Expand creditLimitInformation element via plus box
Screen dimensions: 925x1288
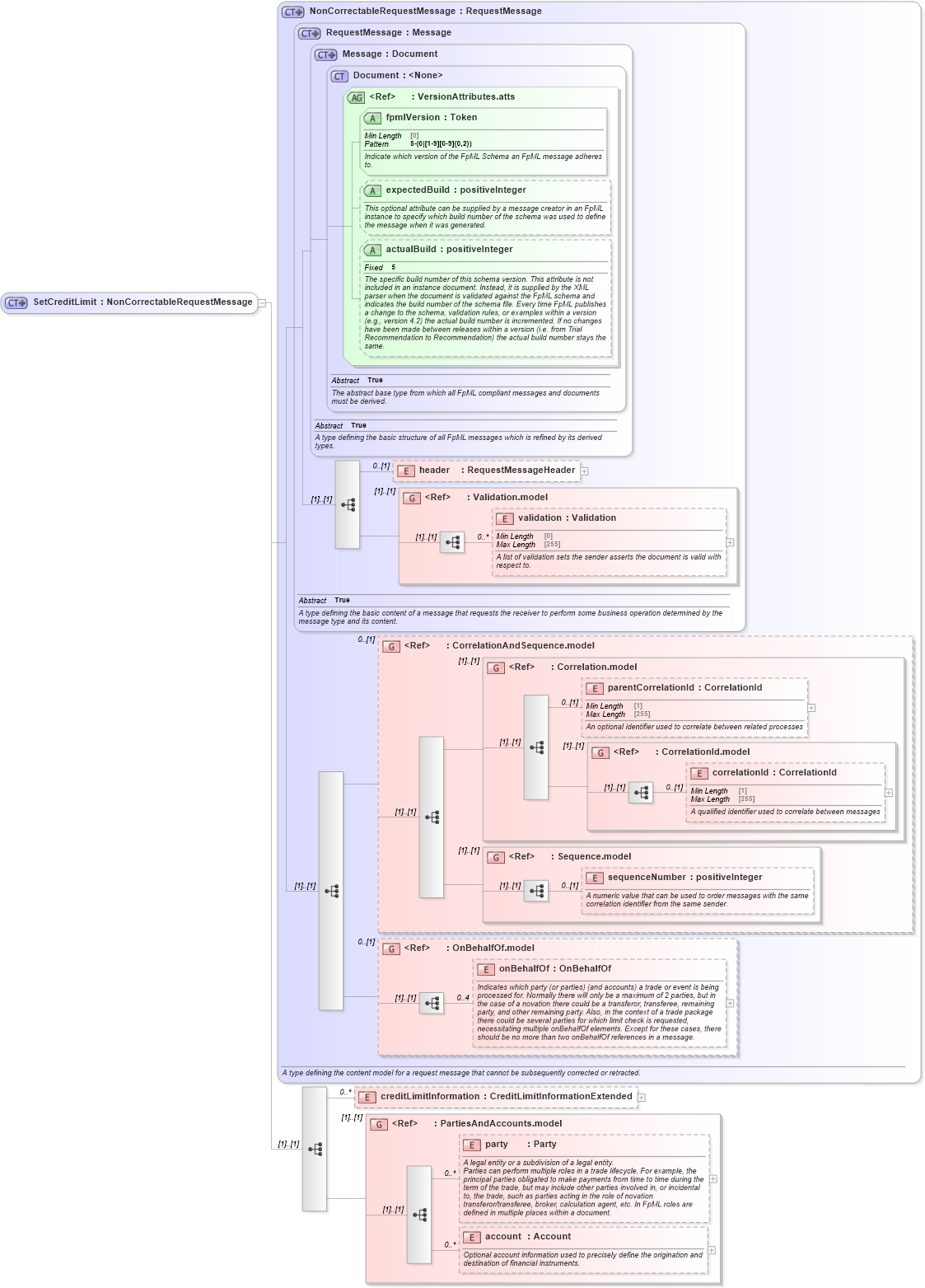tap(642, 1097)
